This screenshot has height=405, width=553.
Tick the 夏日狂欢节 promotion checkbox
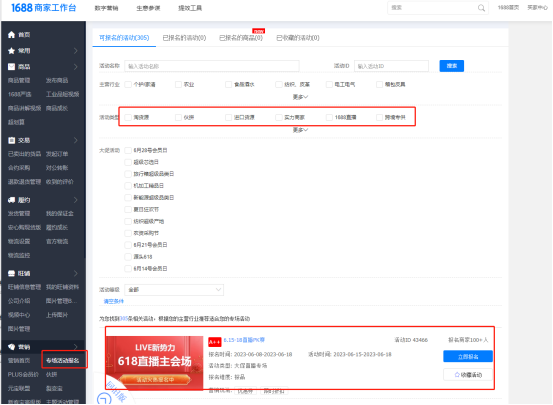pos(128,210)
